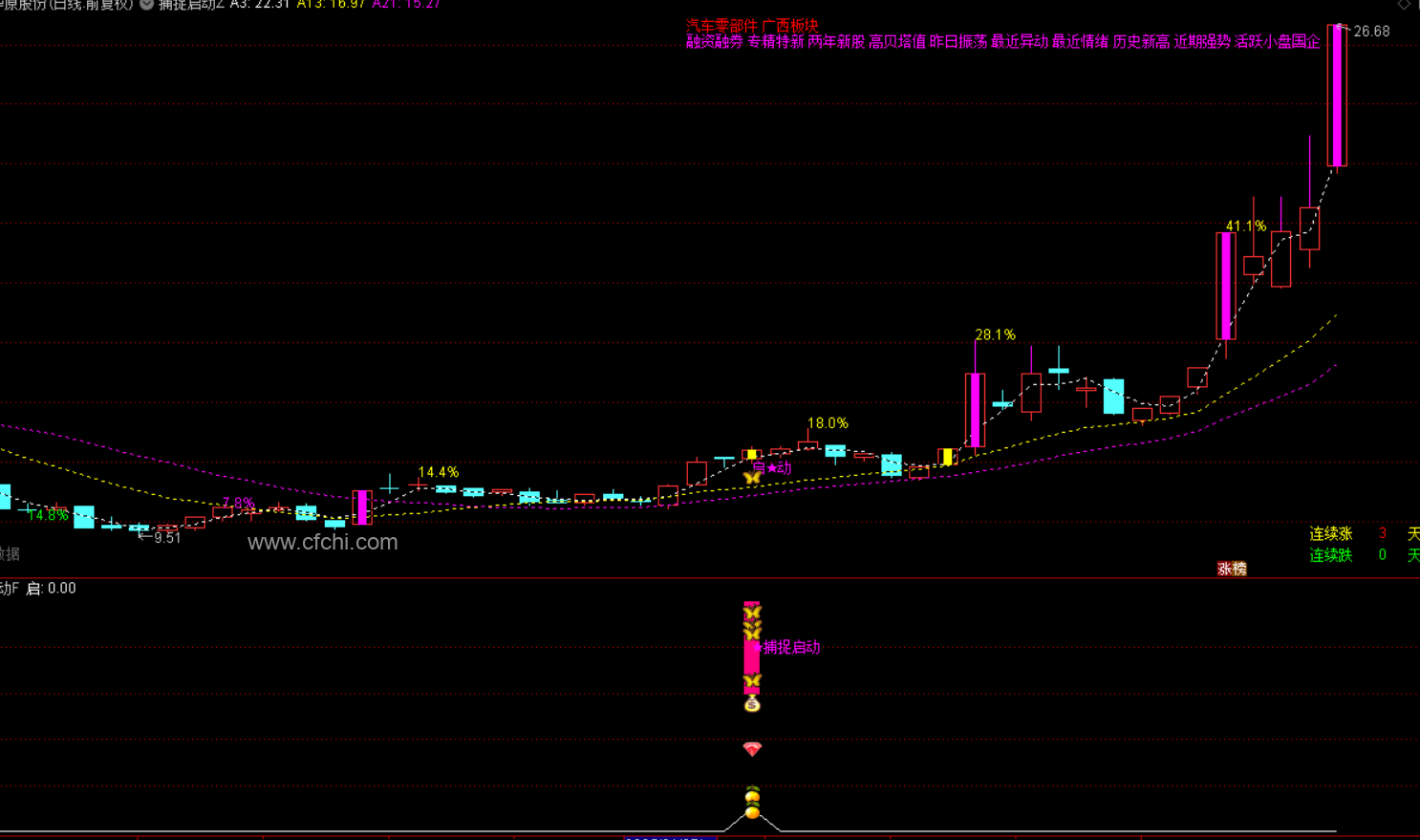Click the 28.1% gain label
1420x840 pixels.
pos(995,334)
